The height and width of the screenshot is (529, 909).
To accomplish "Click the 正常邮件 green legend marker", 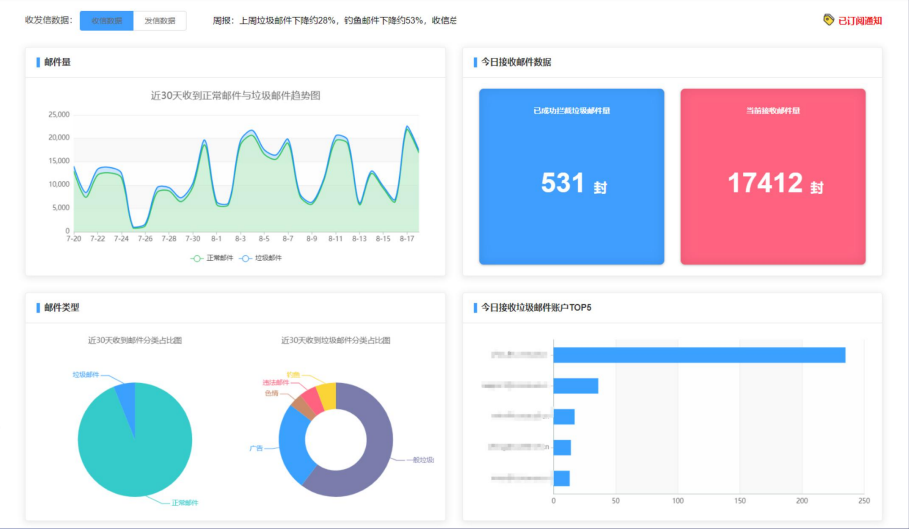I will 197,258.
